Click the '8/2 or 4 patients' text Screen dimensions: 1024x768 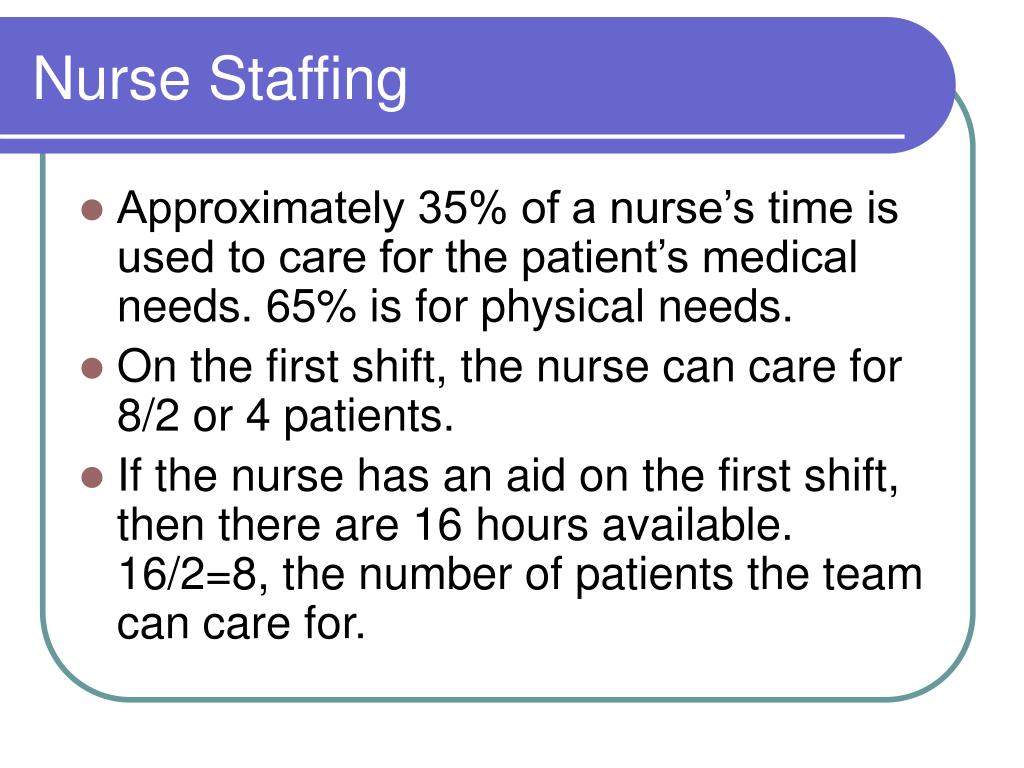click(285, 417)
